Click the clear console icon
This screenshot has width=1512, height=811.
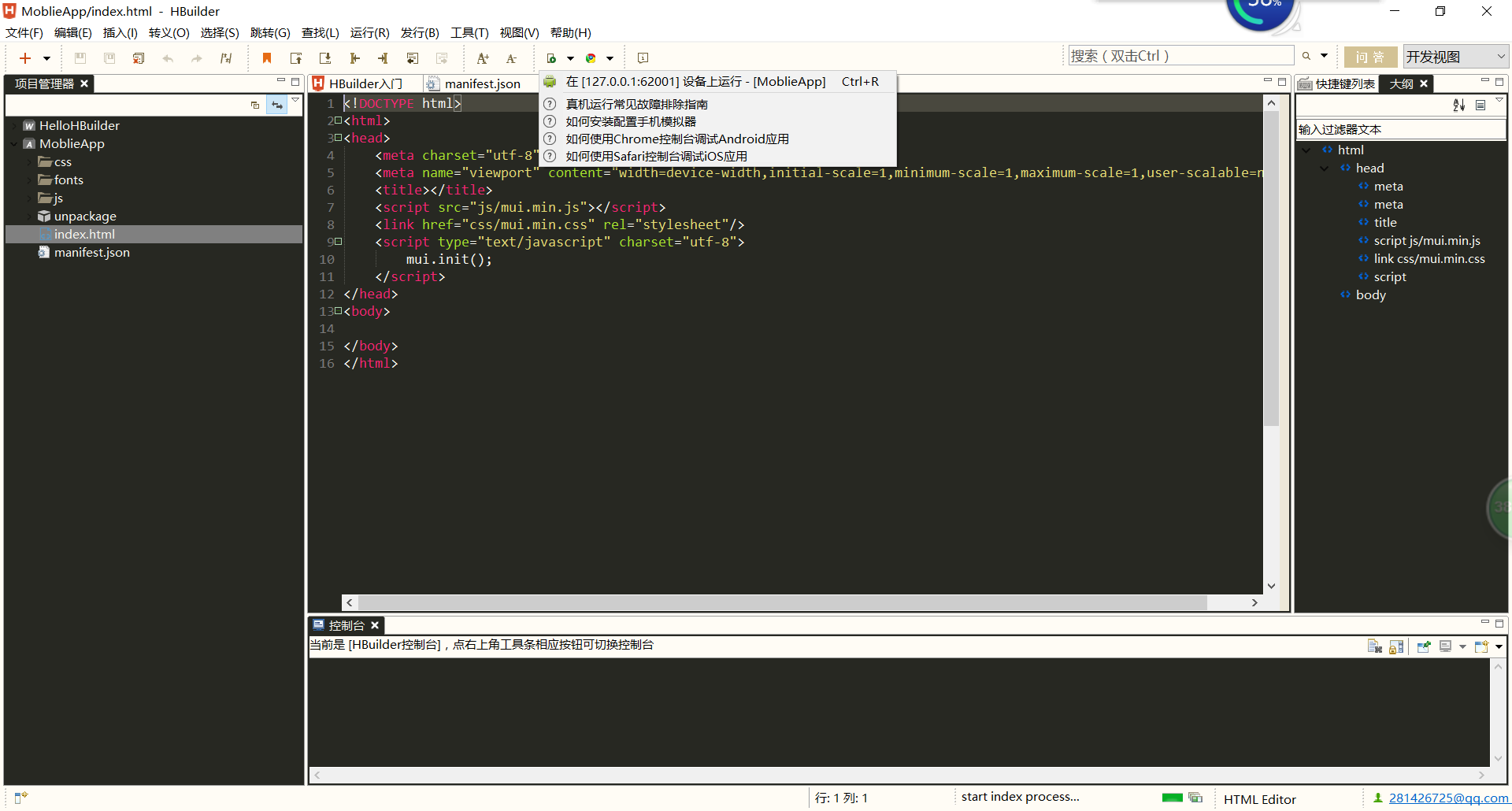pos(1375,646)
